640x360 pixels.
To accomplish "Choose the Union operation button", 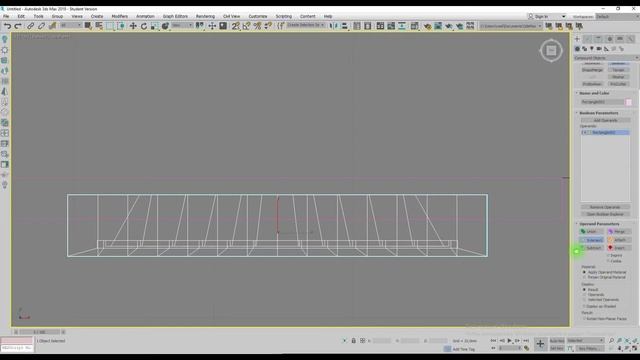I will [591, 231].
